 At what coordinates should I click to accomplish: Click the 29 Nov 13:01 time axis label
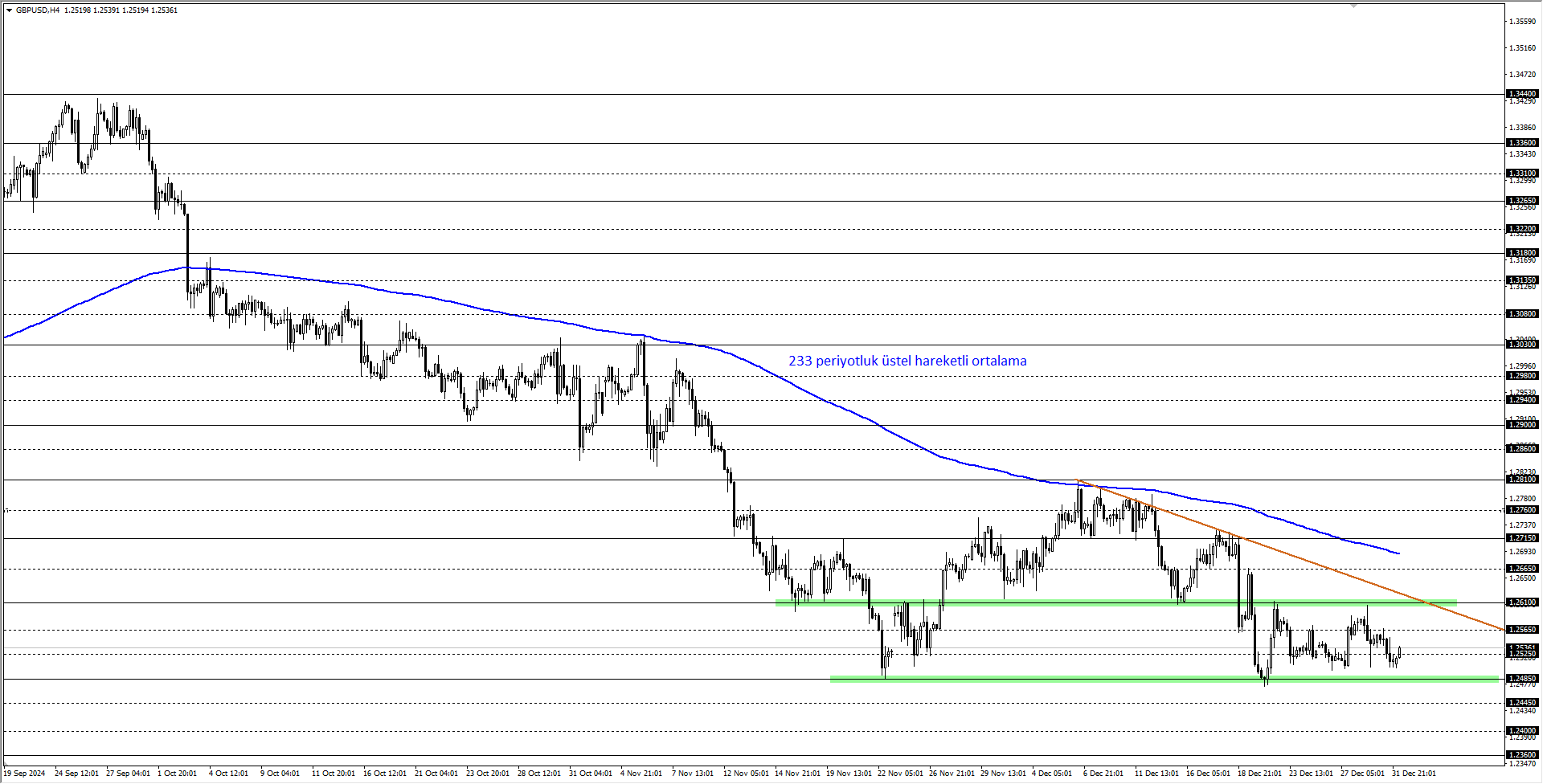point(1003,774)
